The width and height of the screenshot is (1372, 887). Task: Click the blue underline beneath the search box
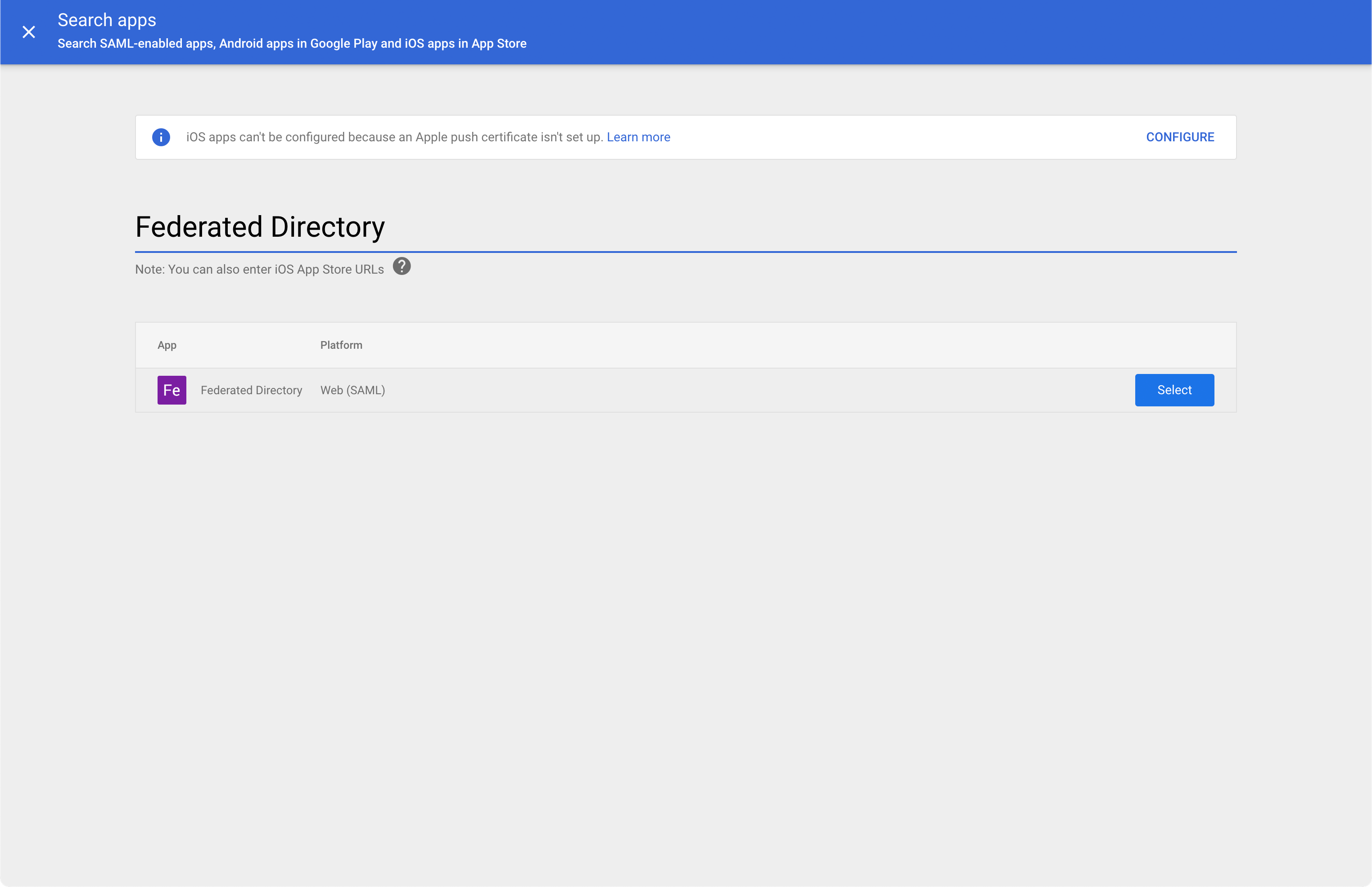(686, 251)
